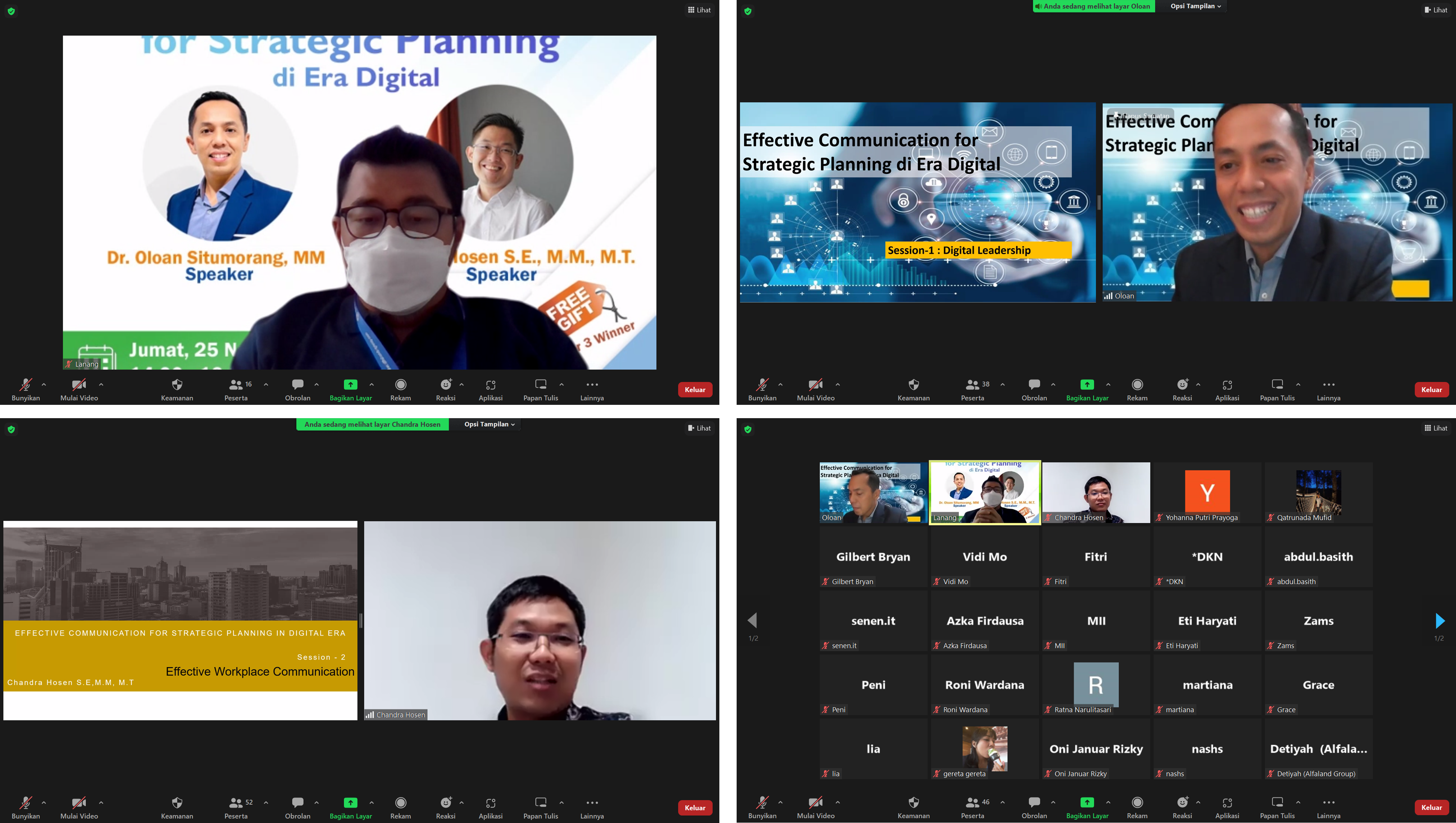Toggle Mulai Video in the 38-participant window

[x=816, y=390]
